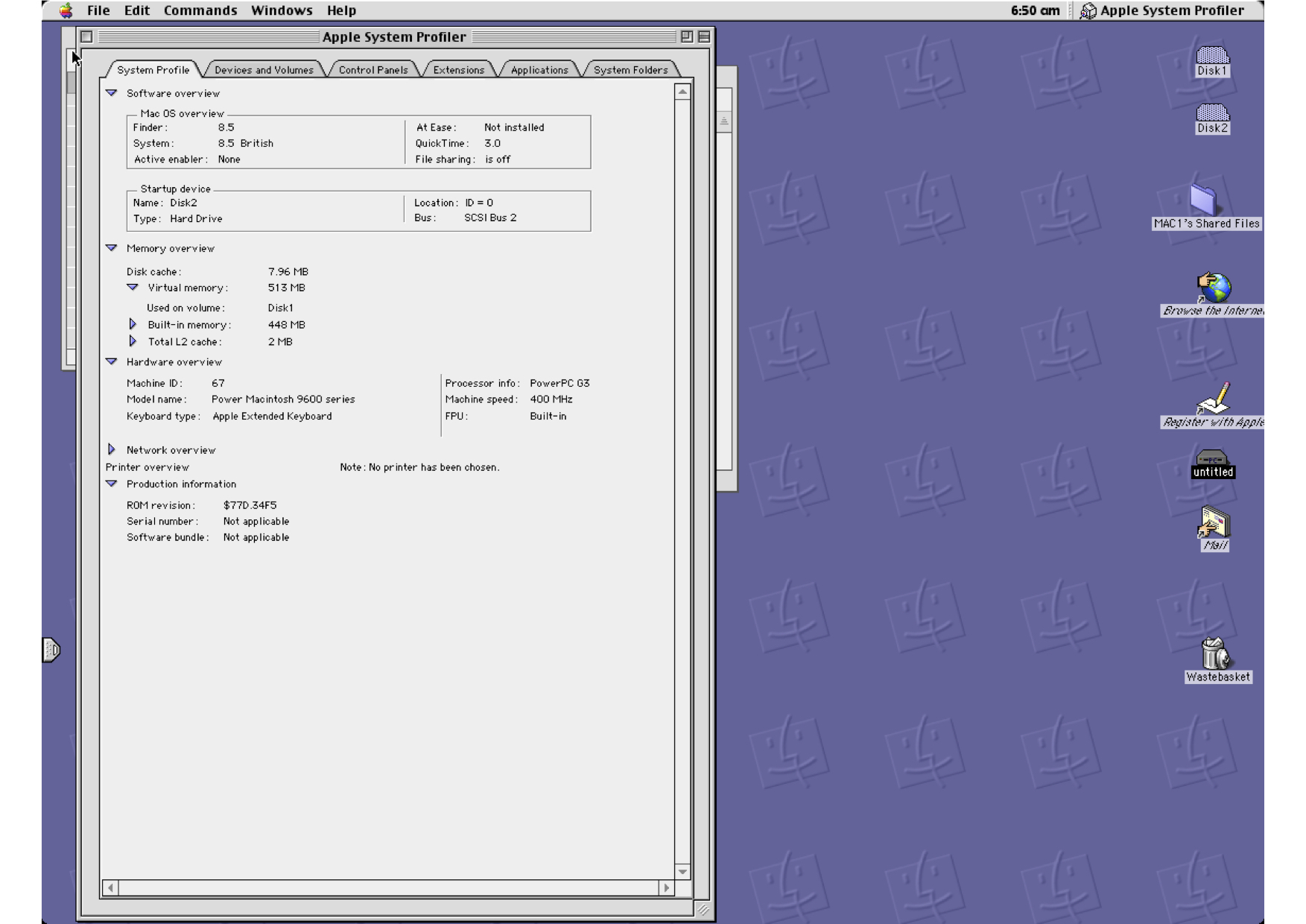The width and height of the screenshot is (1306, 924).
Task: Expand the Total L2 cache details
Action: point(133,341)
